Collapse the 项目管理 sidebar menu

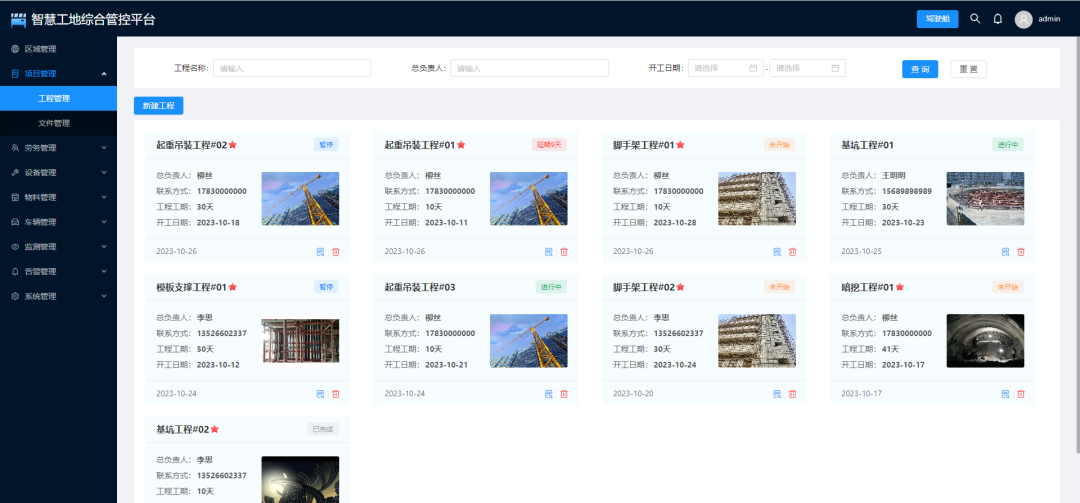[x=59, y=74]
